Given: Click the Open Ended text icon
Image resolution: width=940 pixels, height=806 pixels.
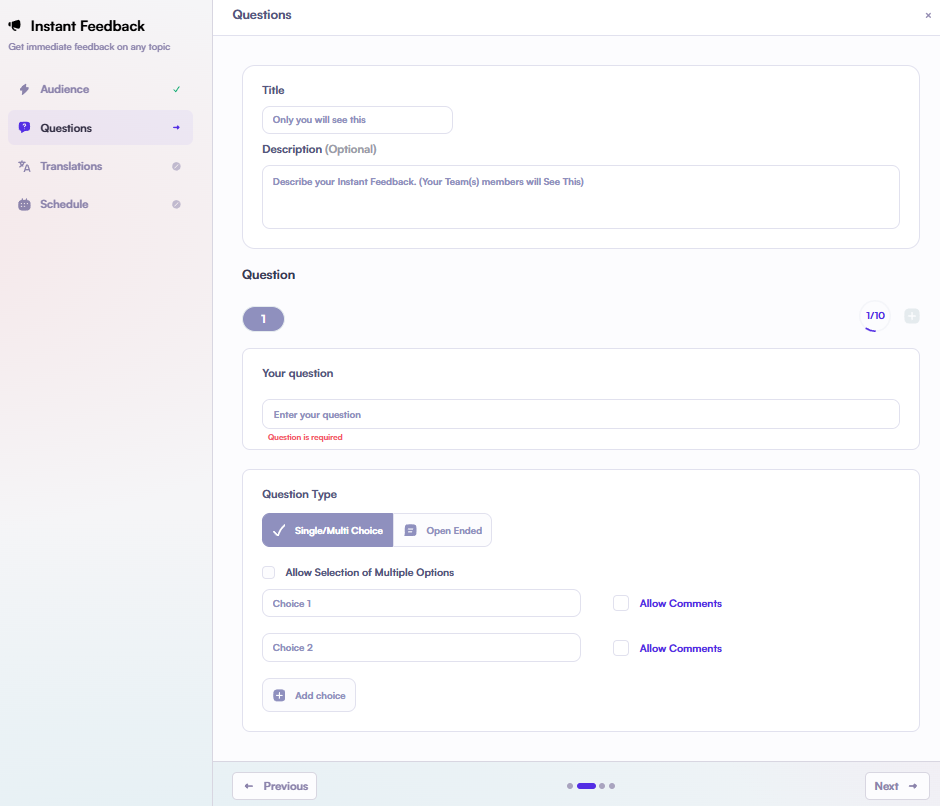Looking at the screenshot, I should pyautogui.click(x=410, y=531).
